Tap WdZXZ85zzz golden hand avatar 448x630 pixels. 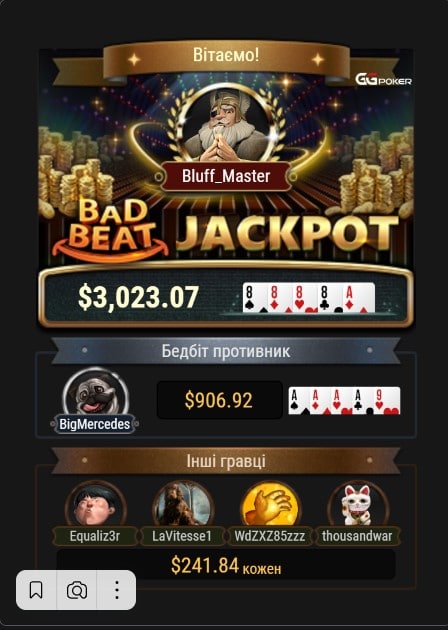pyautogui.click(x=270, y=505)
